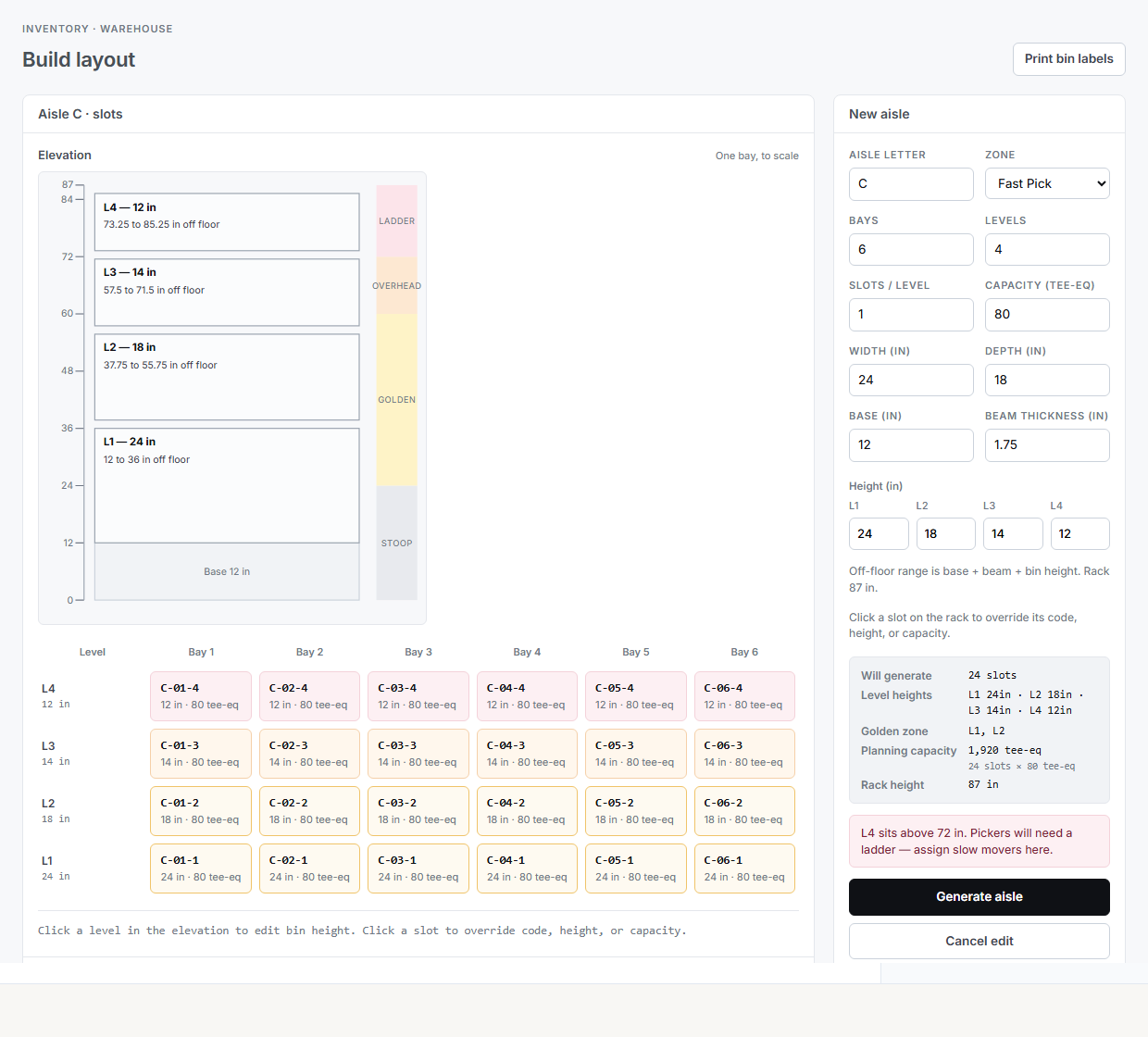The width and height of the screenshot is (1148, 1037).
Task: Select level L2 in the elevation diagram
Action: point(227,377)
